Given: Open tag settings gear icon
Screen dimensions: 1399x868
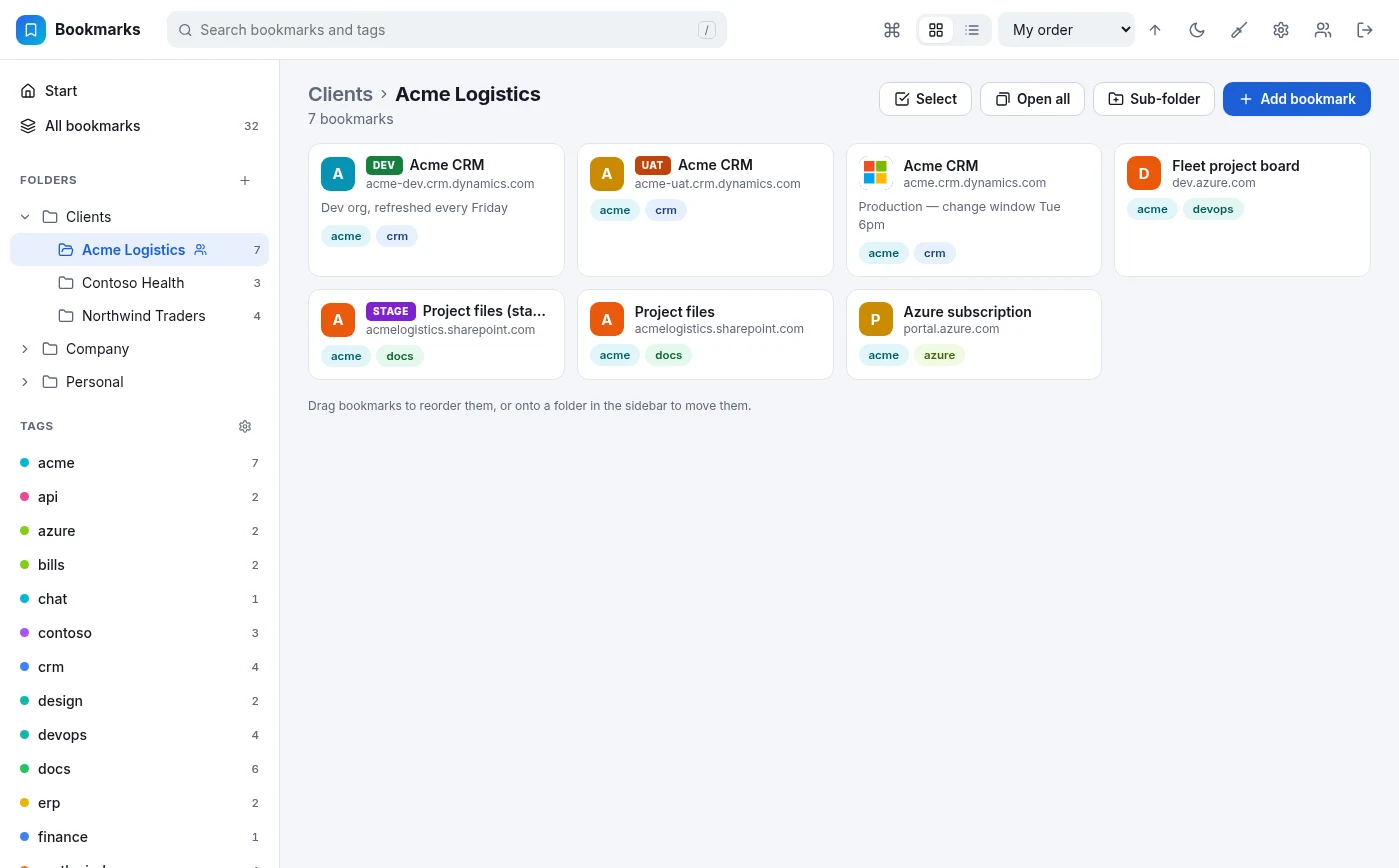Looking at the screenshot, I should 245,426.
